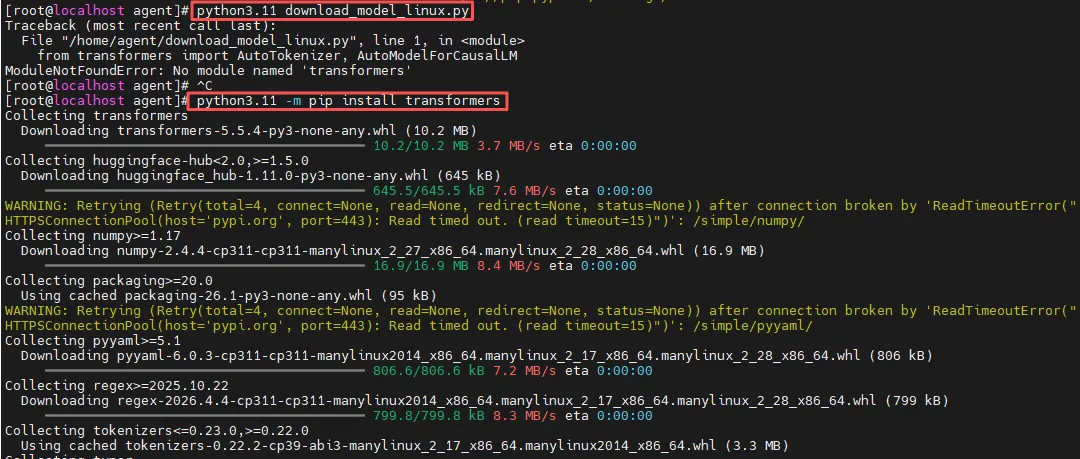Click 'Downloading transformers-5.5.4-py3-none-any.whl' line

coord(249,131)
